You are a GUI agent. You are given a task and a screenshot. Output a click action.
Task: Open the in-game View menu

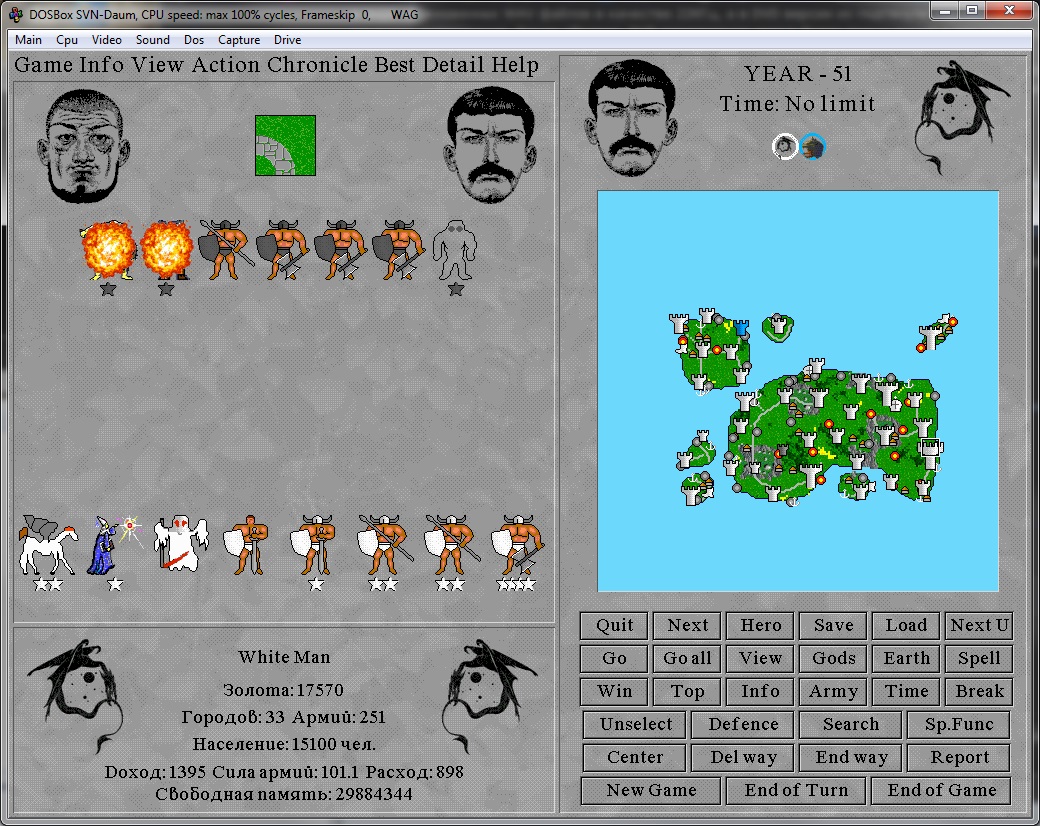[x=157, y=65]
